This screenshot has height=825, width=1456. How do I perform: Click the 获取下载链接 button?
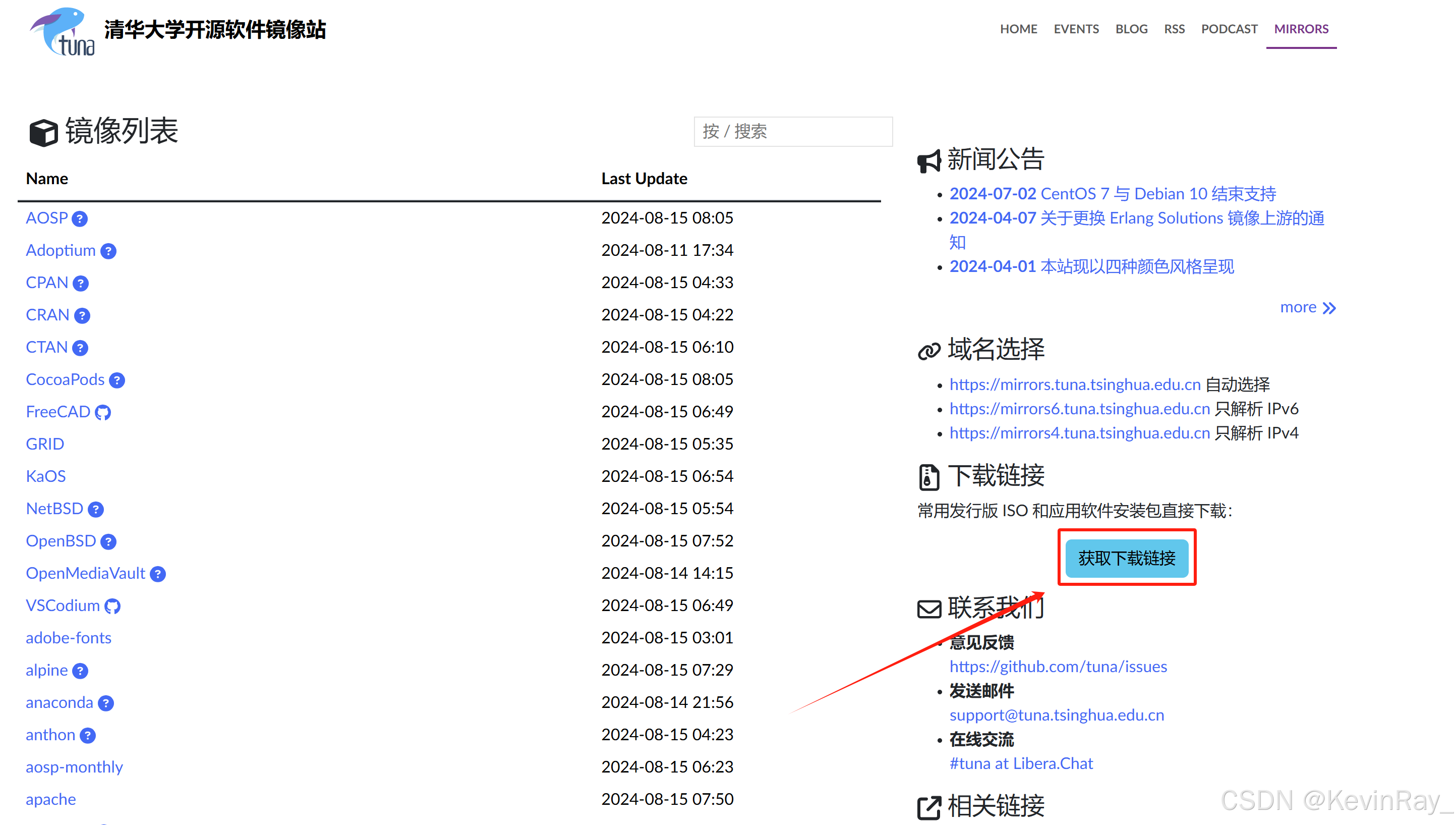(1126, 558)
